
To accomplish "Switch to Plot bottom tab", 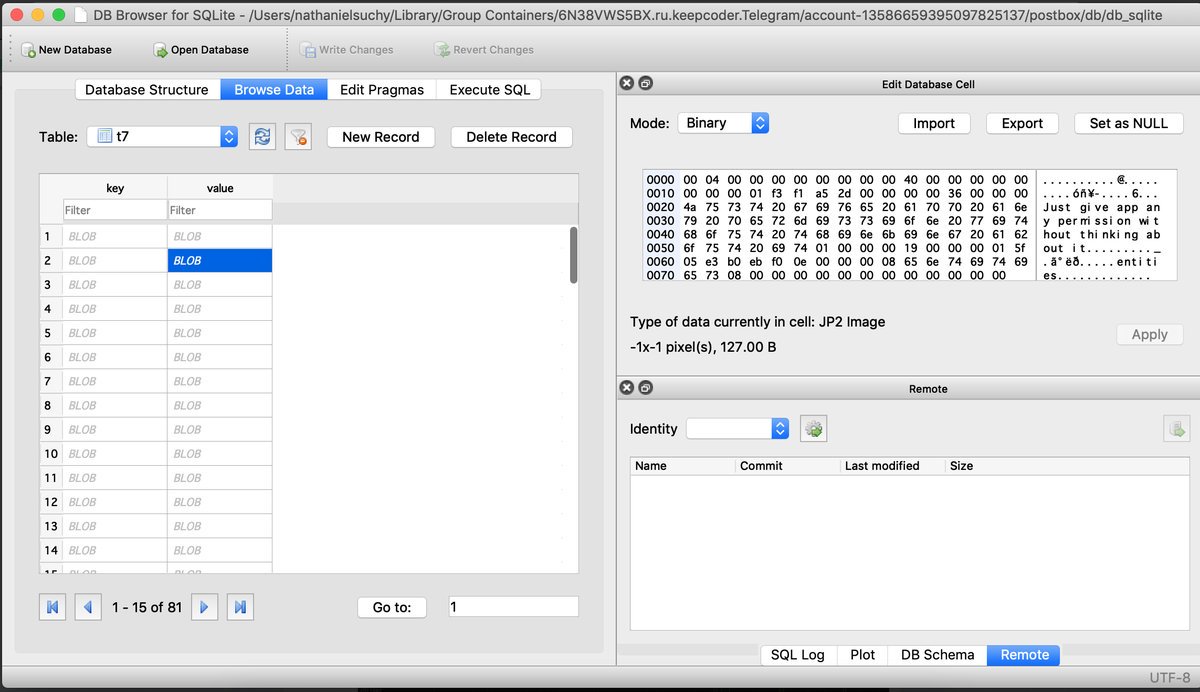I will [x=863, y=655].
